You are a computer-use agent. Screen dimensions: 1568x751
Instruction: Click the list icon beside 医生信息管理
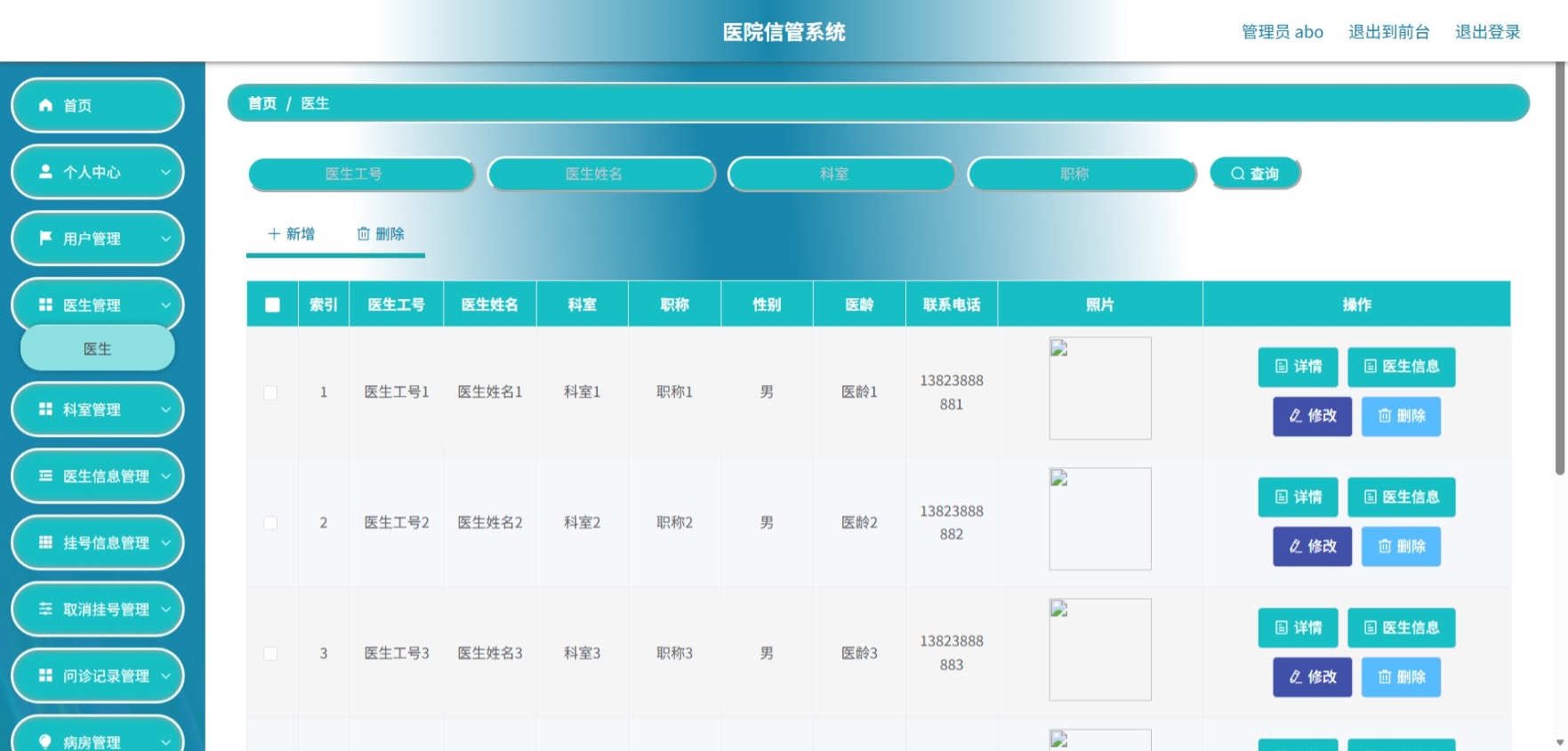click(x=45, y=476)
